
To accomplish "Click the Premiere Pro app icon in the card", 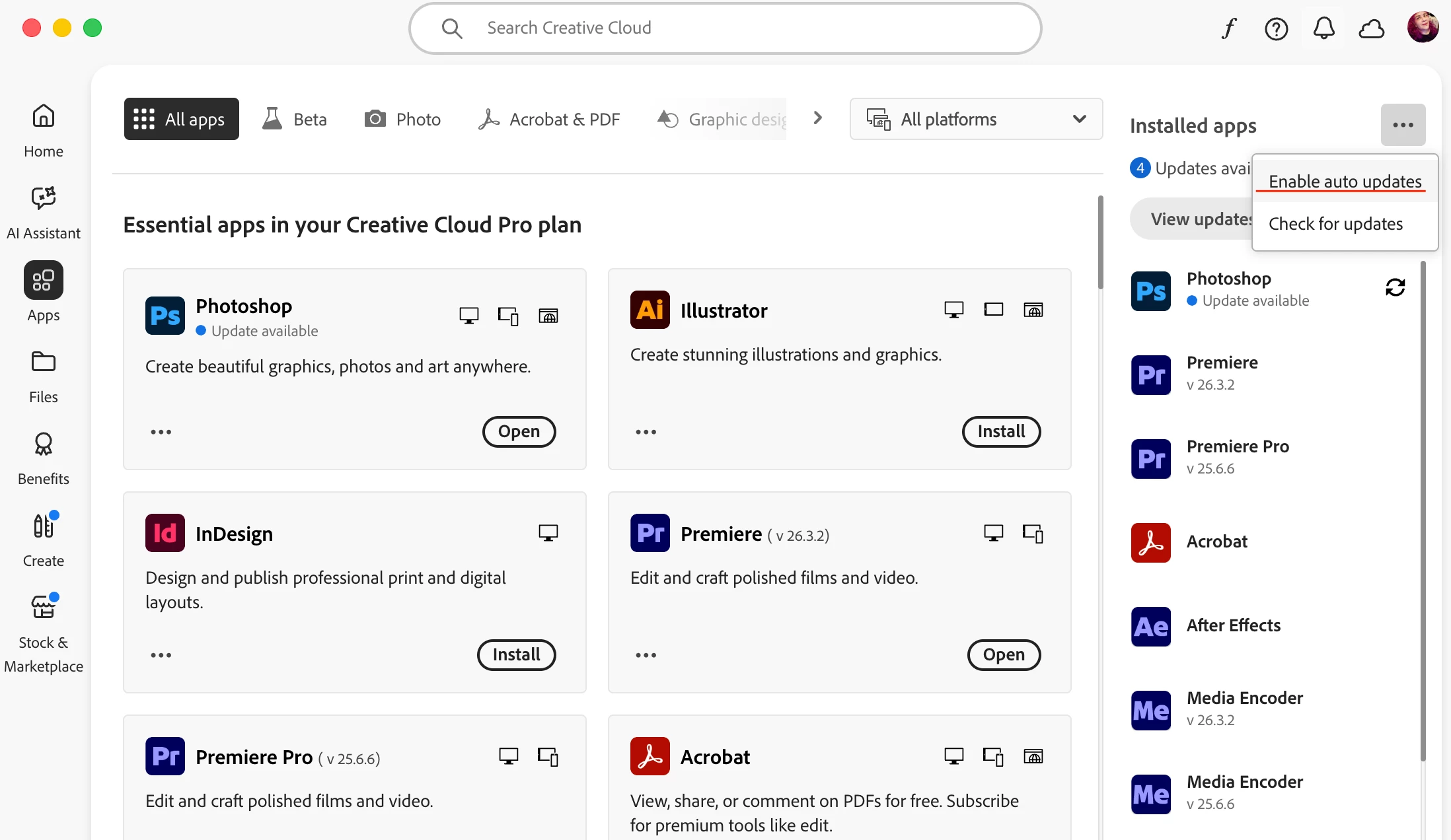I will [165, 757].
